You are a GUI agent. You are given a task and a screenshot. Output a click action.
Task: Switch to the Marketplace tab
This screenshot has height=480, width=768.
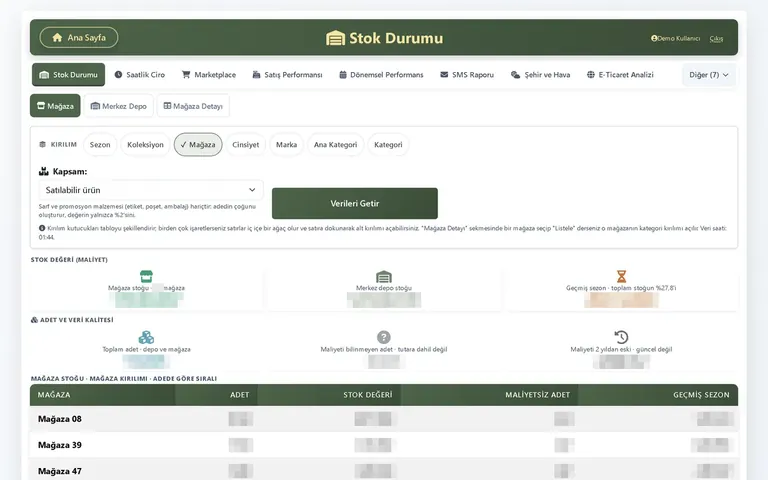click(x=209, y=74)
